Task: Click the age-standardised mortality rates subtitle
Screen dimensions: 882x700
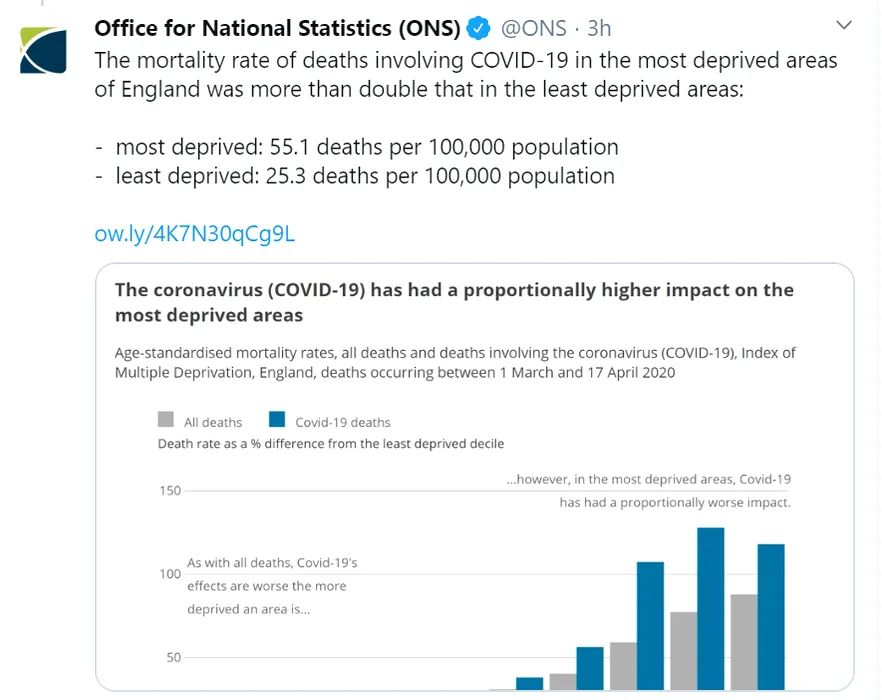Action: pos(455,362)
